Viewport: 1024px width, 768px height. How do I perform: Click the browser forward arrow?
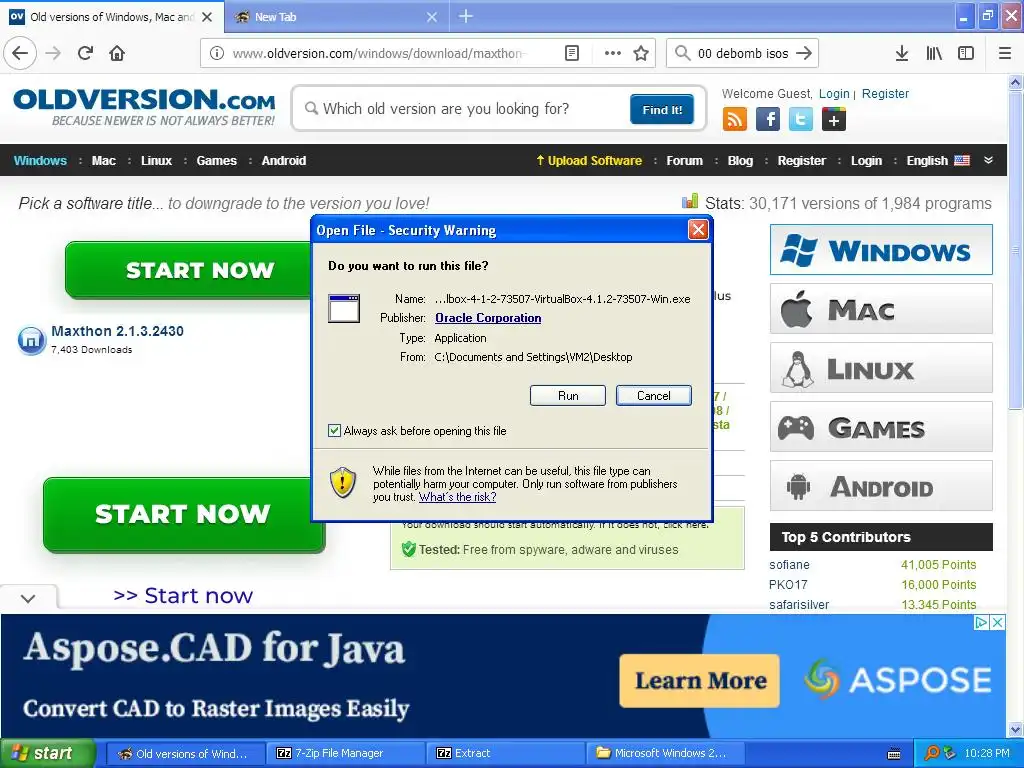(x=53, y=53)
